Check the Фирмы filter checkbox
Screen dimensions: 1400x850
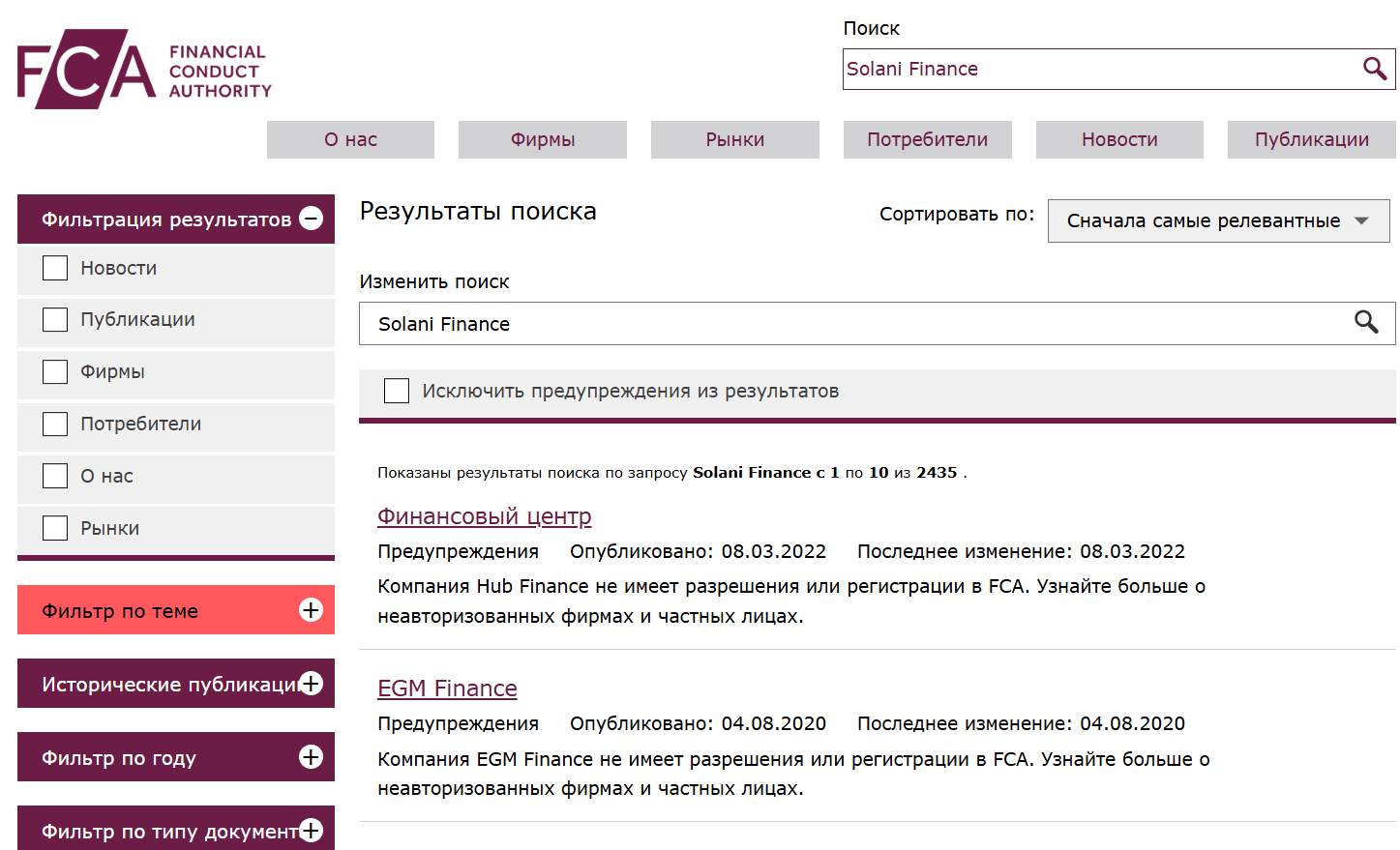(55, 371)
